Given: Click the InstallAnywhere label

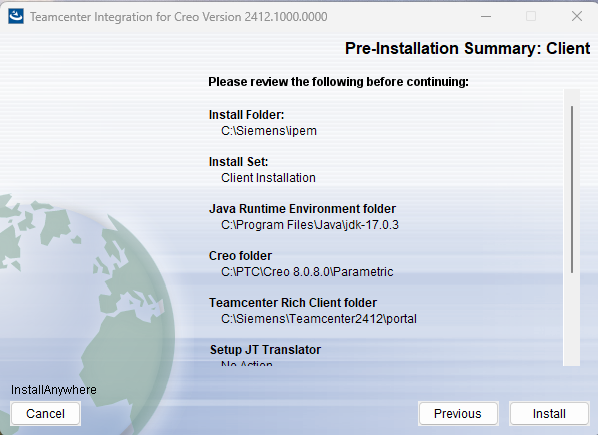Looking at the screenshot, I should click(x=54, y=390).
